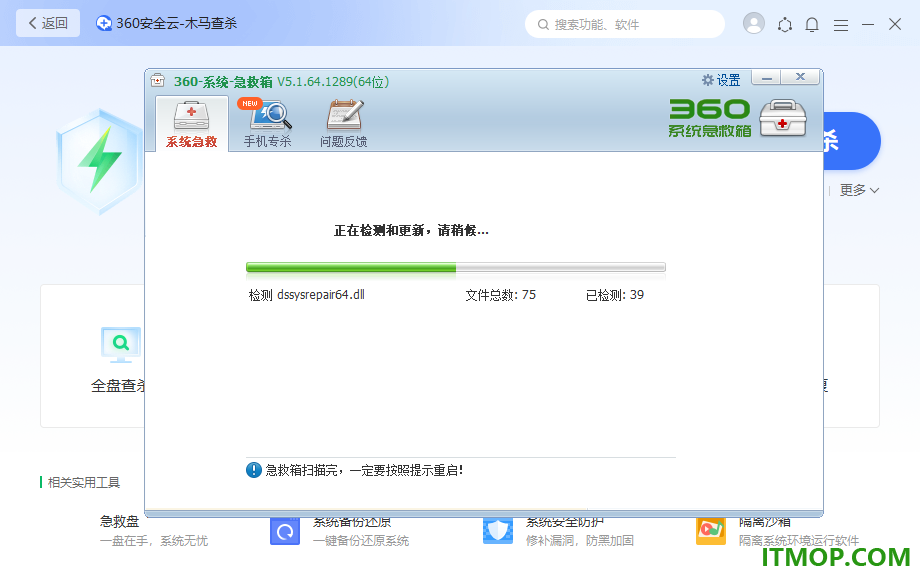Click the 检测 dssysrepair64.dll text
Image resolution: width=920 pixels, height=580 pixels.
[306, 295]
